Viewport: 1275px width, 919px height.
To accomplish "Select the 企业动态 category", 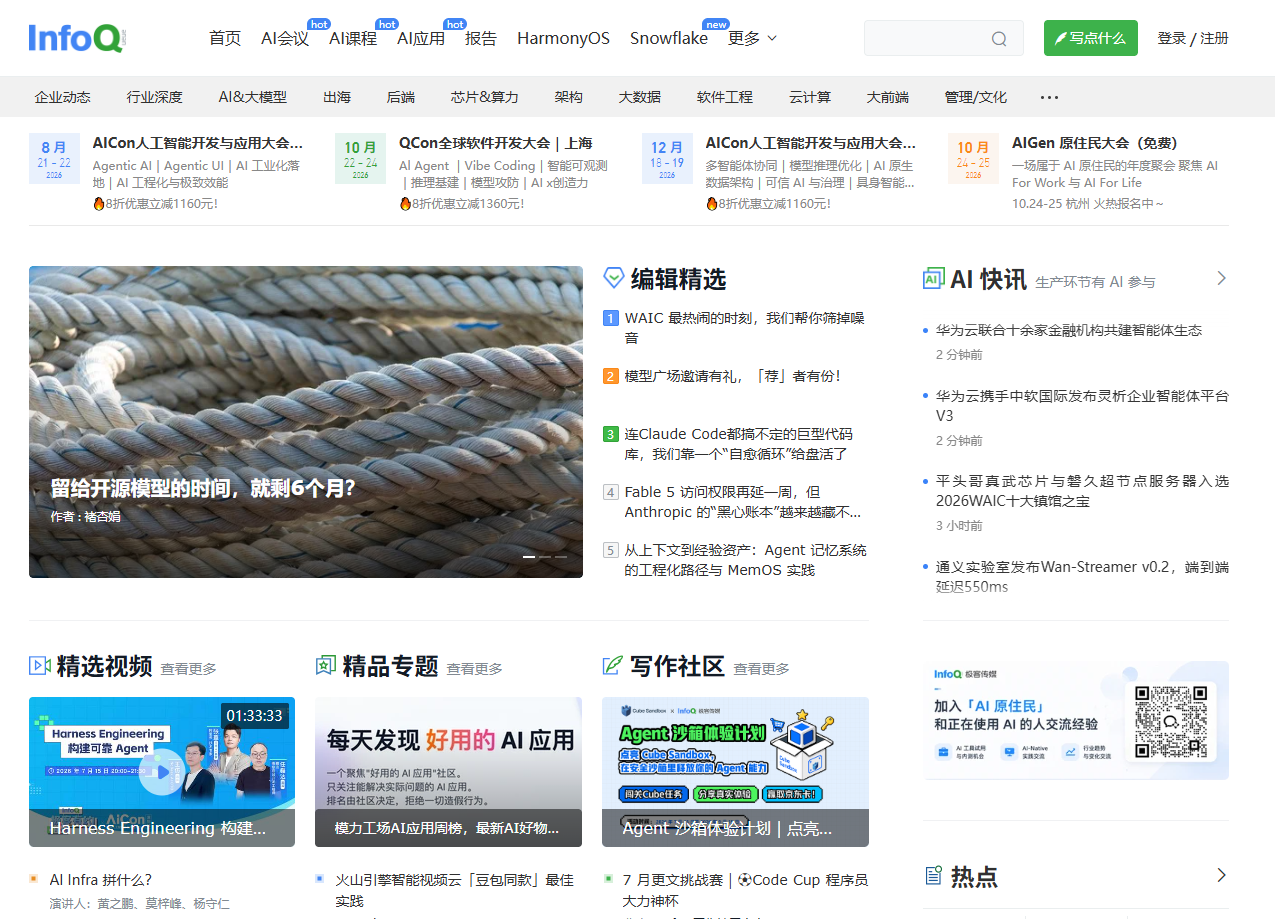I will tap(62, 97).
